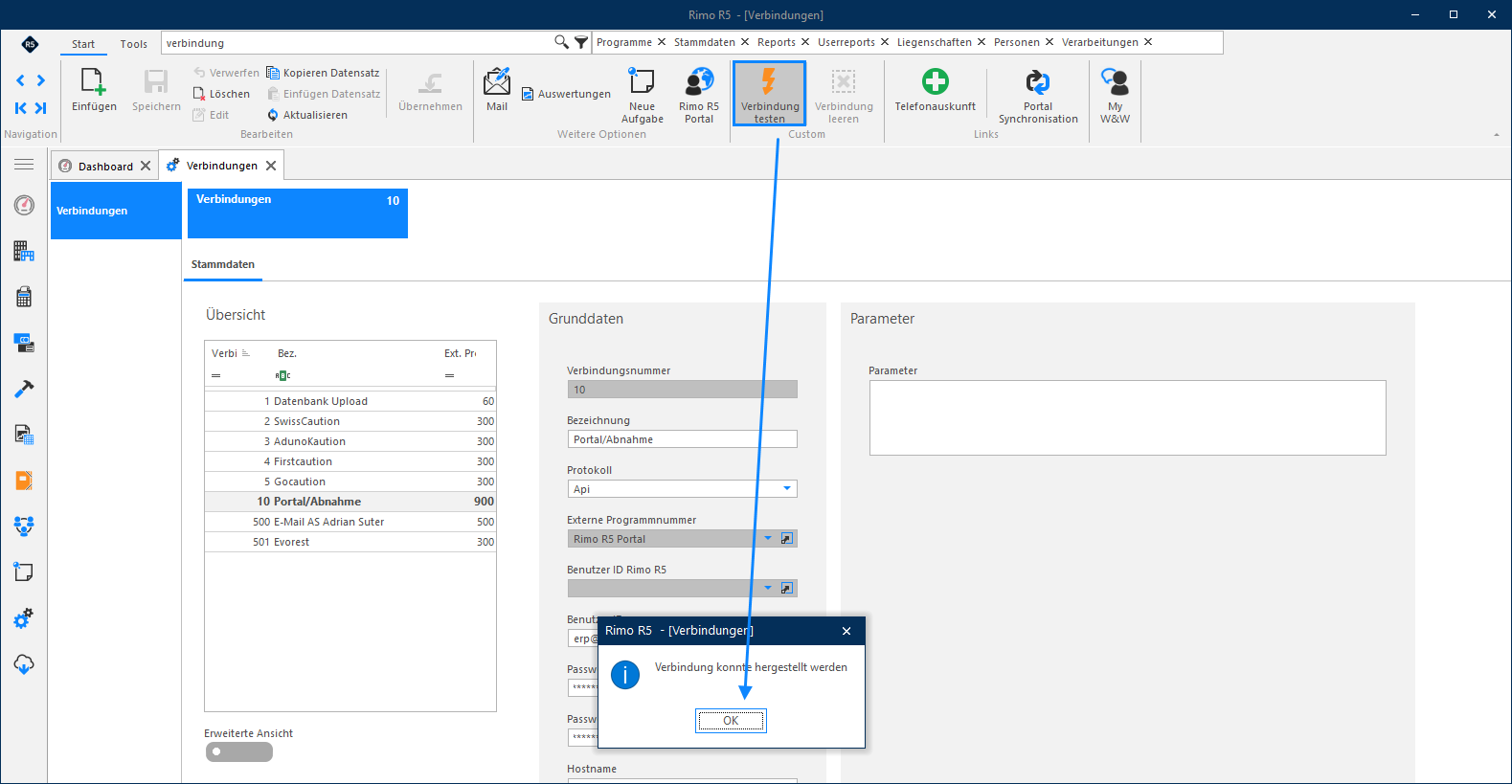Click the magnifier icon in the search box

pos(561,42)
